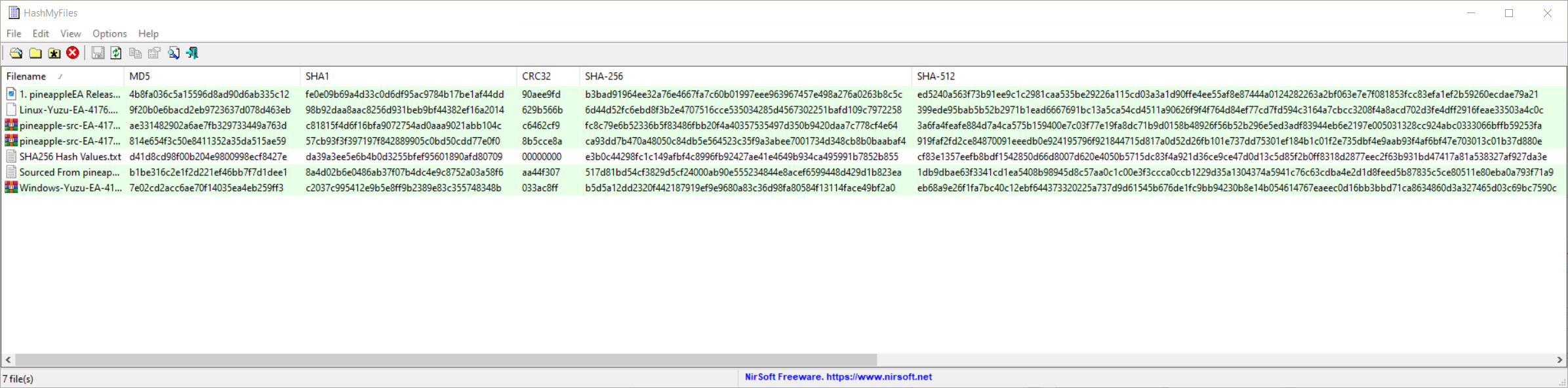Viewport: 1568px width, 388px height.
Task: Click CRC32 value 033ac8ff
Action: [540, 188]
